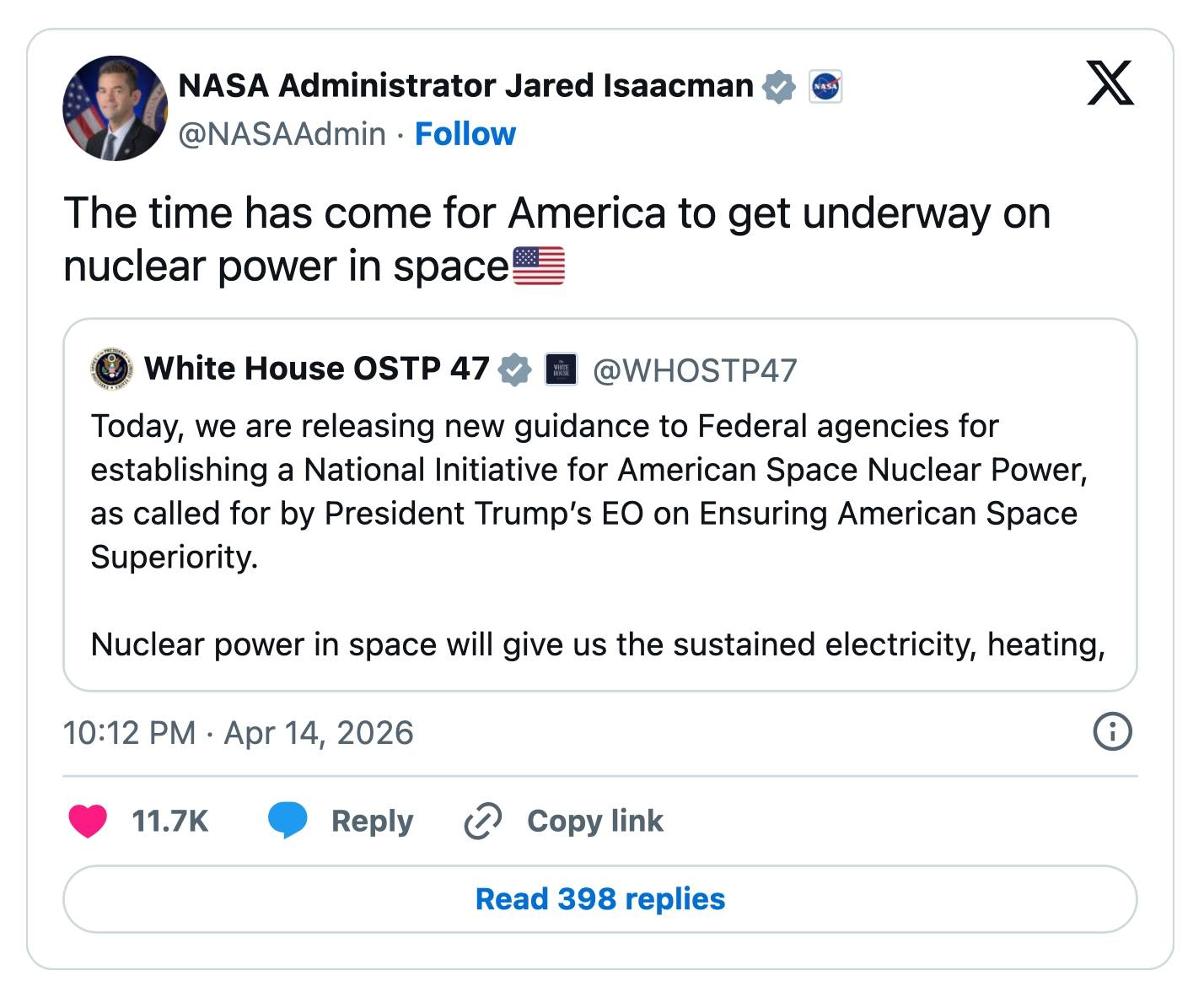Click the White House OSTP seal avatar
This screenshot has height=997, width=1204.
pos(111,369)
